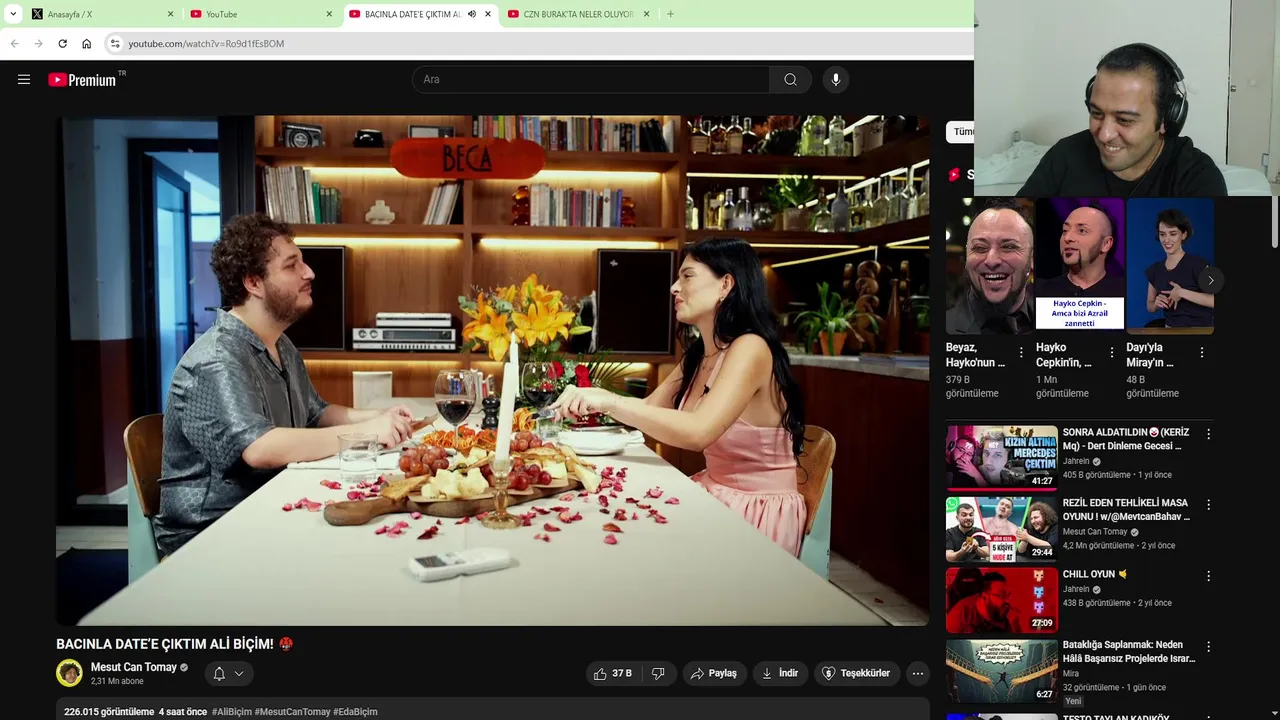This screenshot has width=1280, height=720.
Task: Open SONRA ALDATILDIN video thumbnail
Action: (x=1001, y=457)
